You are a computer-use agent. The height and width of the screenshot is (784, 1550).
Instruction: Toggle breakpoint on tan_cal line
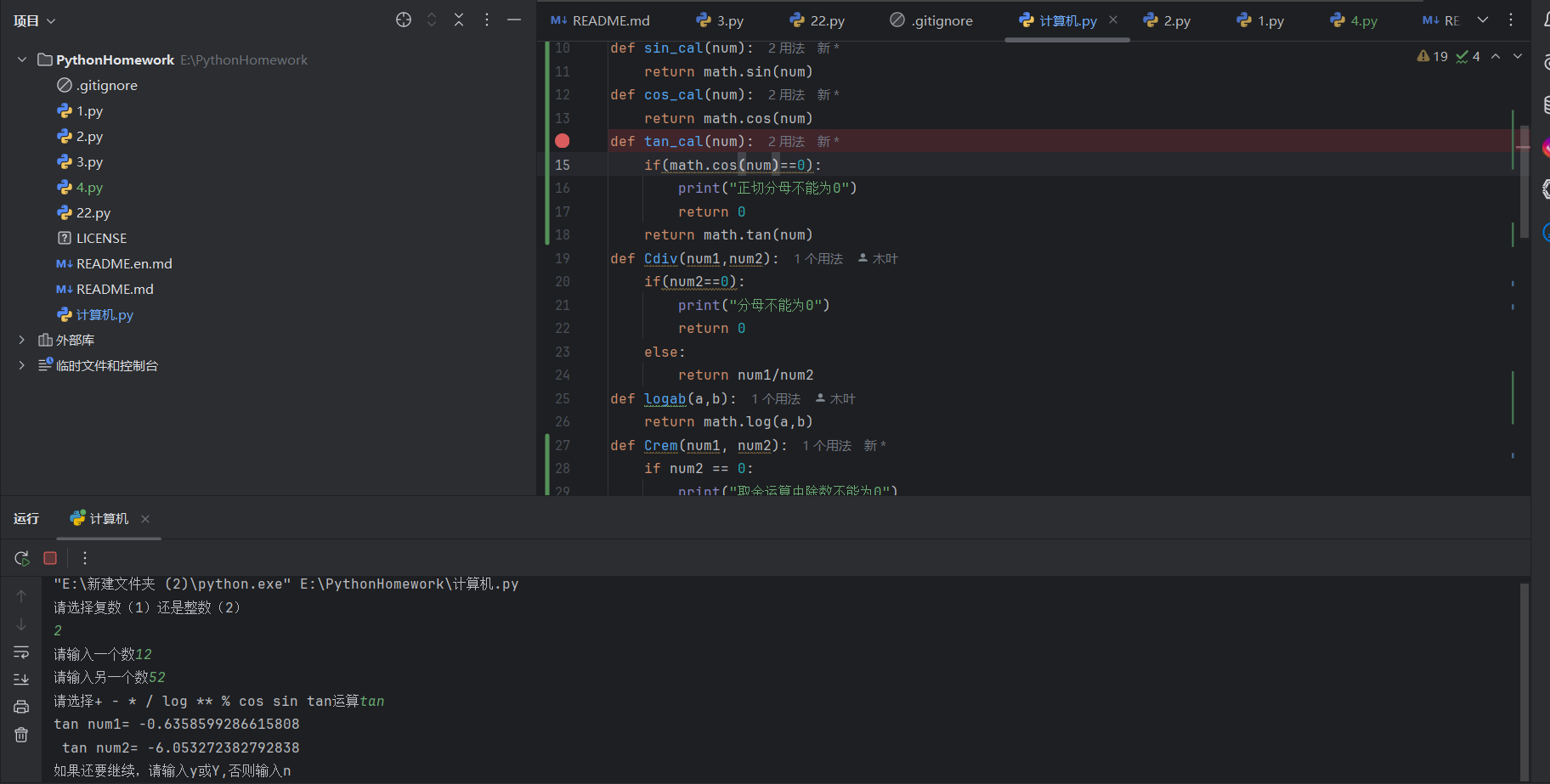563,141
